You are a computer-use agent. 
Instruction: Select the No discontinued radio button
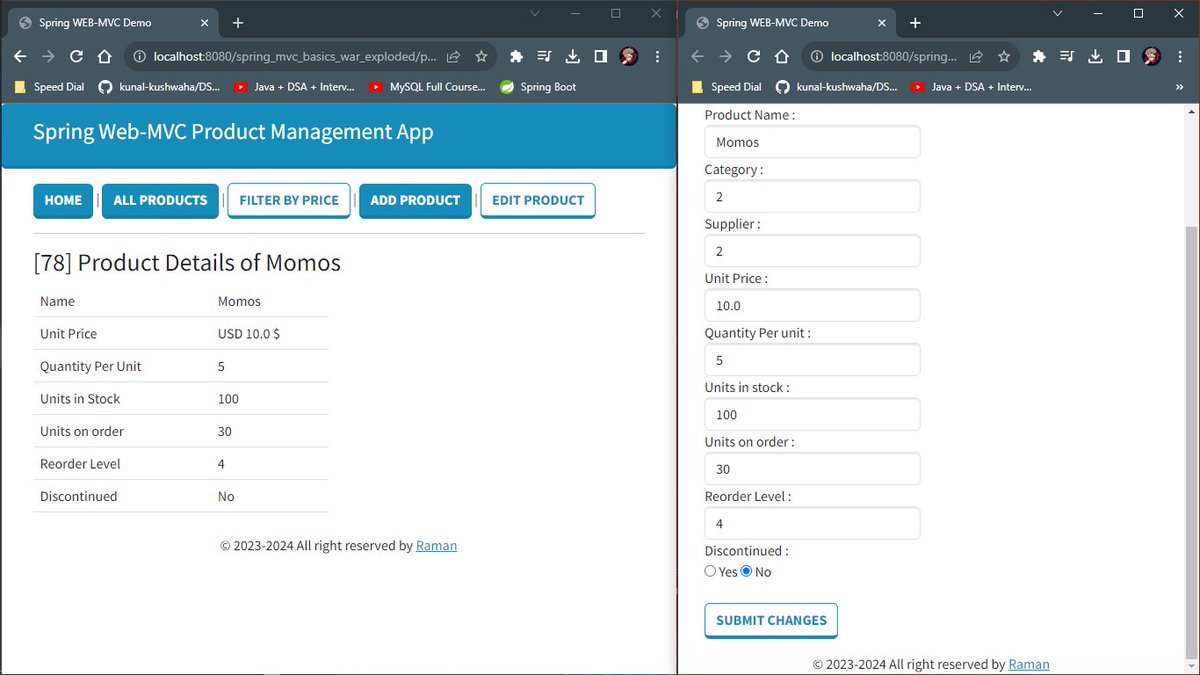tap(744, 571)
